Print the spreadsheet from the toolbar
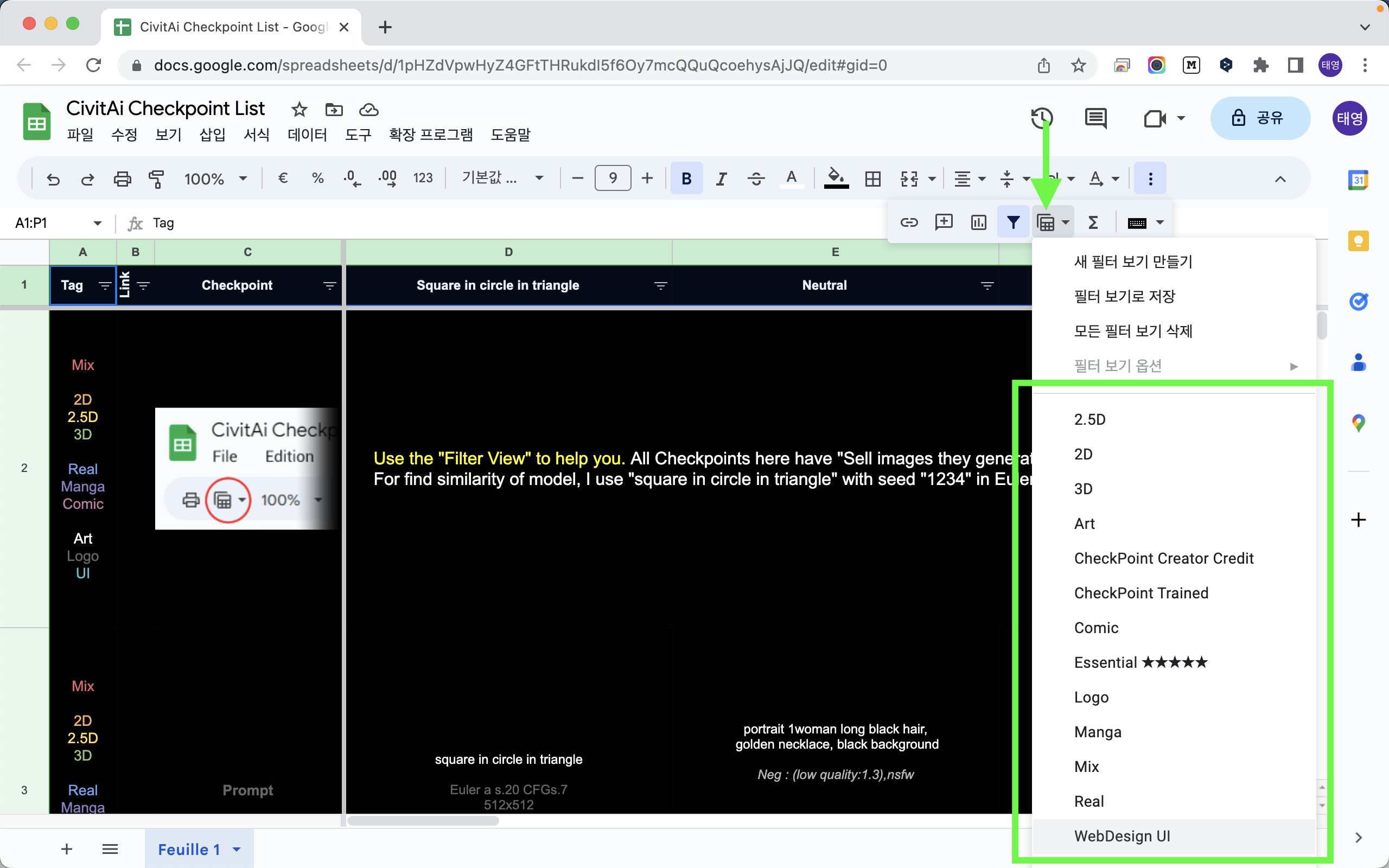The image size is (1389, 868). (122, 179)
